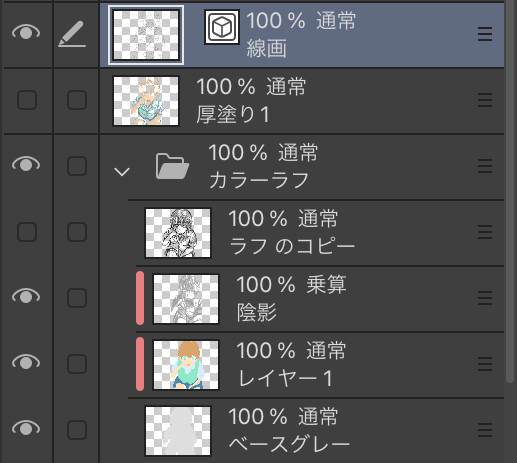
Task: Click the grip handle of カラーラフ folder
Action: coord(485,166)
